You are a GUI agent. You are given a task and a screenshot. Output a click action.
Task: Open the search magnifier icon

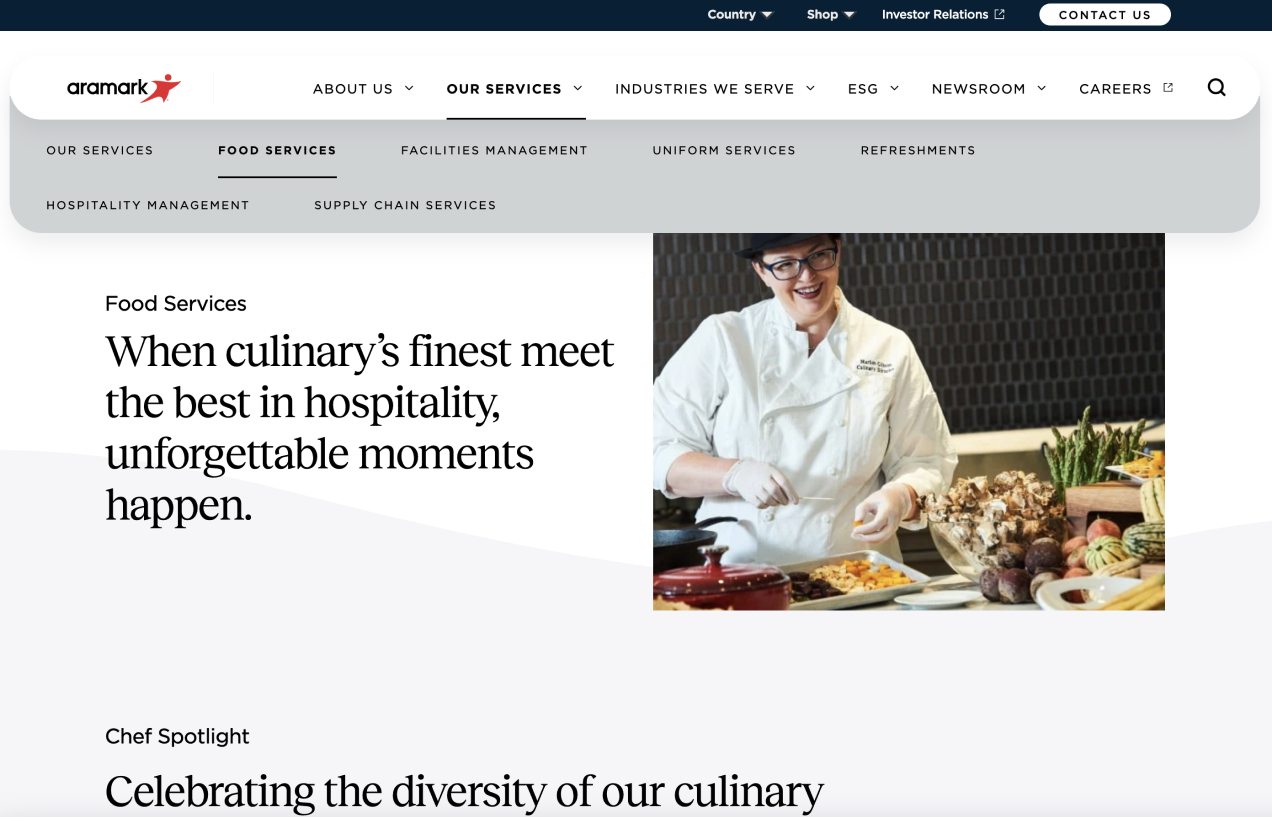coord(1216,88)
